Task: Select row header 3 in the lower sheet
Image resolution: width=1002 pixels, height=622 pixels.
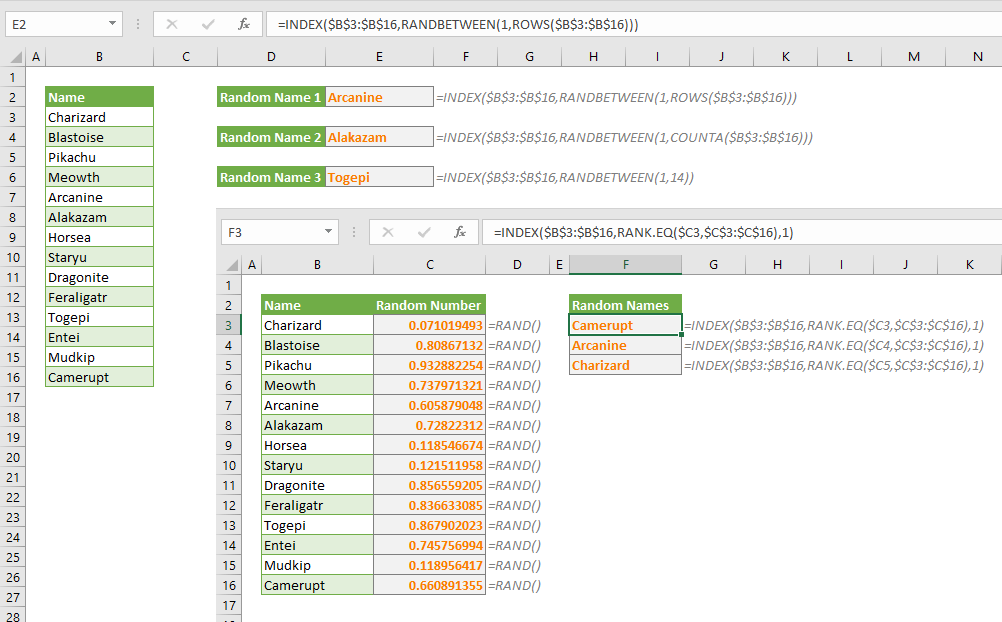Action: point(229,325)
